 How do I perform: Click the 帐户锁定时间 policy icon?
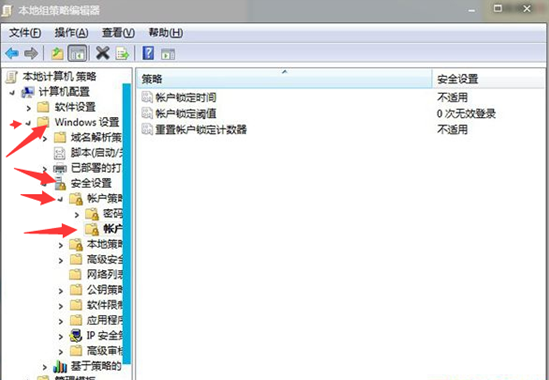click(x=147, y=97)
